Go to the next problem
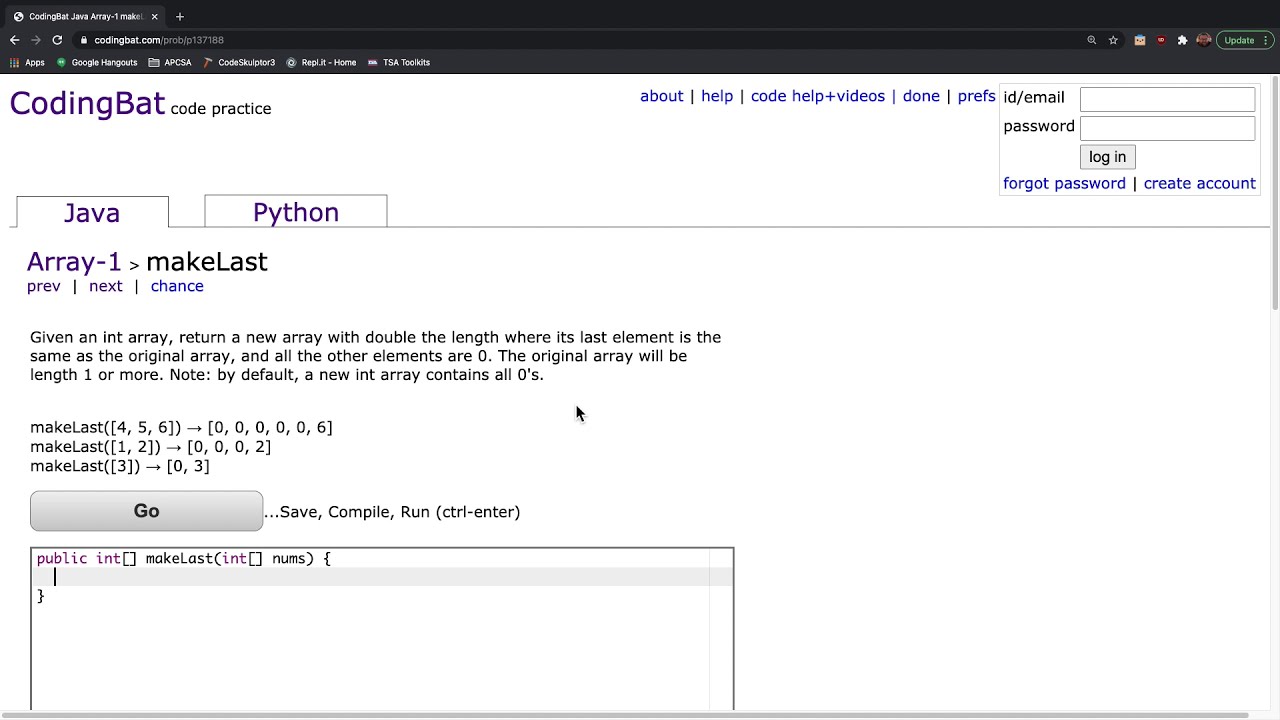 coord(106,286)
